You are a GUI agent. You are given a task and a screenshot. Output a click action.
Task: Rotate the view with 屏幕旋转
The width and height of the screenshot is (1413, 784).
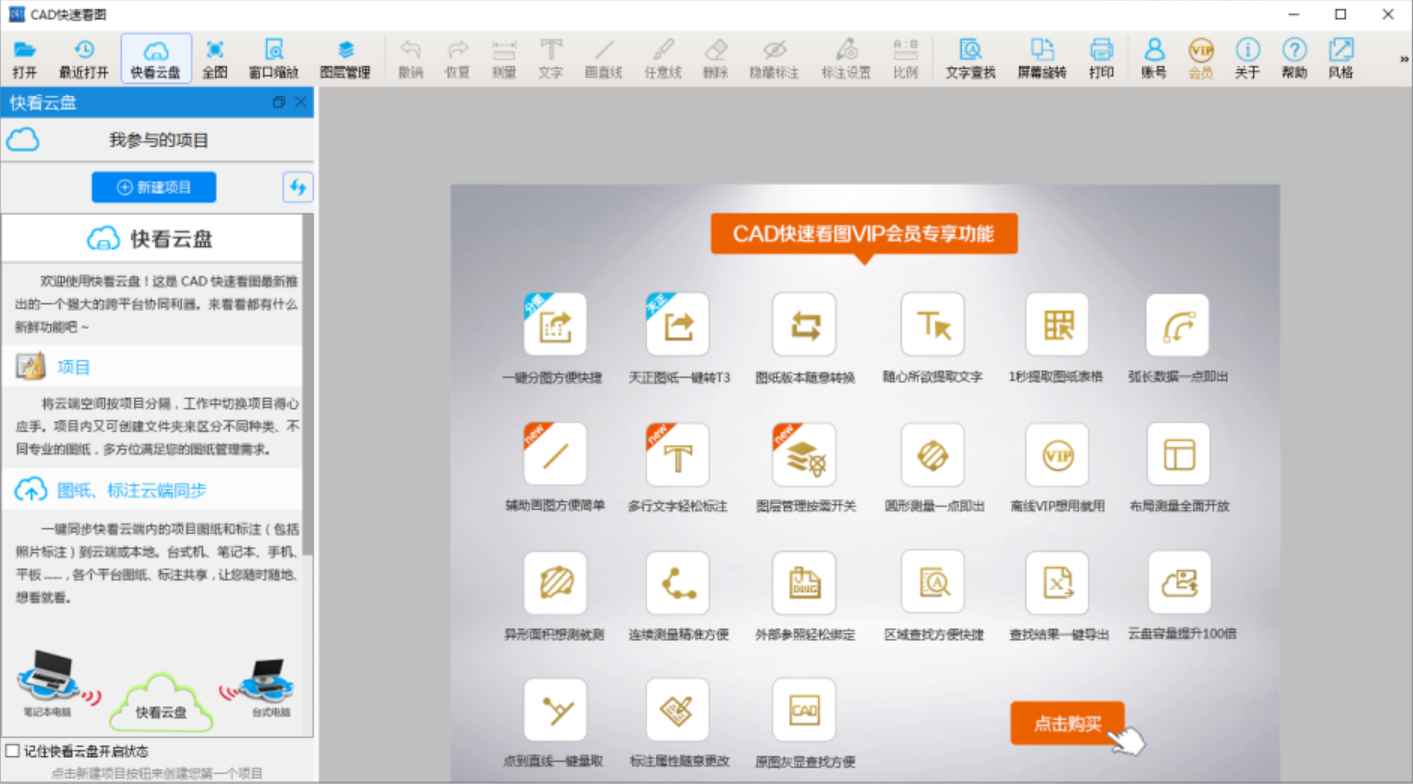pos(1043,57)
